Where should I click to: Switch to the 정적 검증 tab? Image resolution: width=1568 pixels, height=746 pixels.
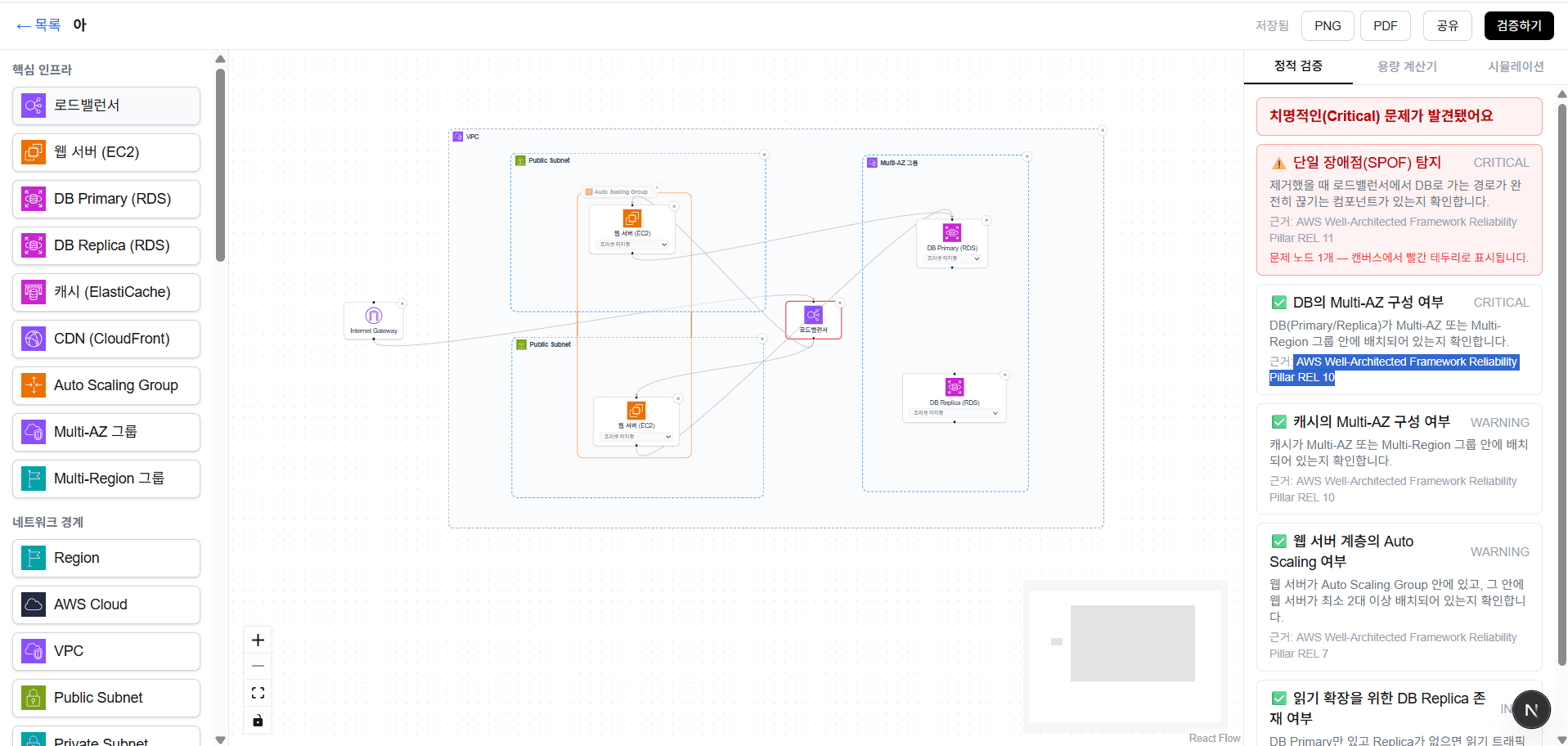click(x=1298, y=66)
